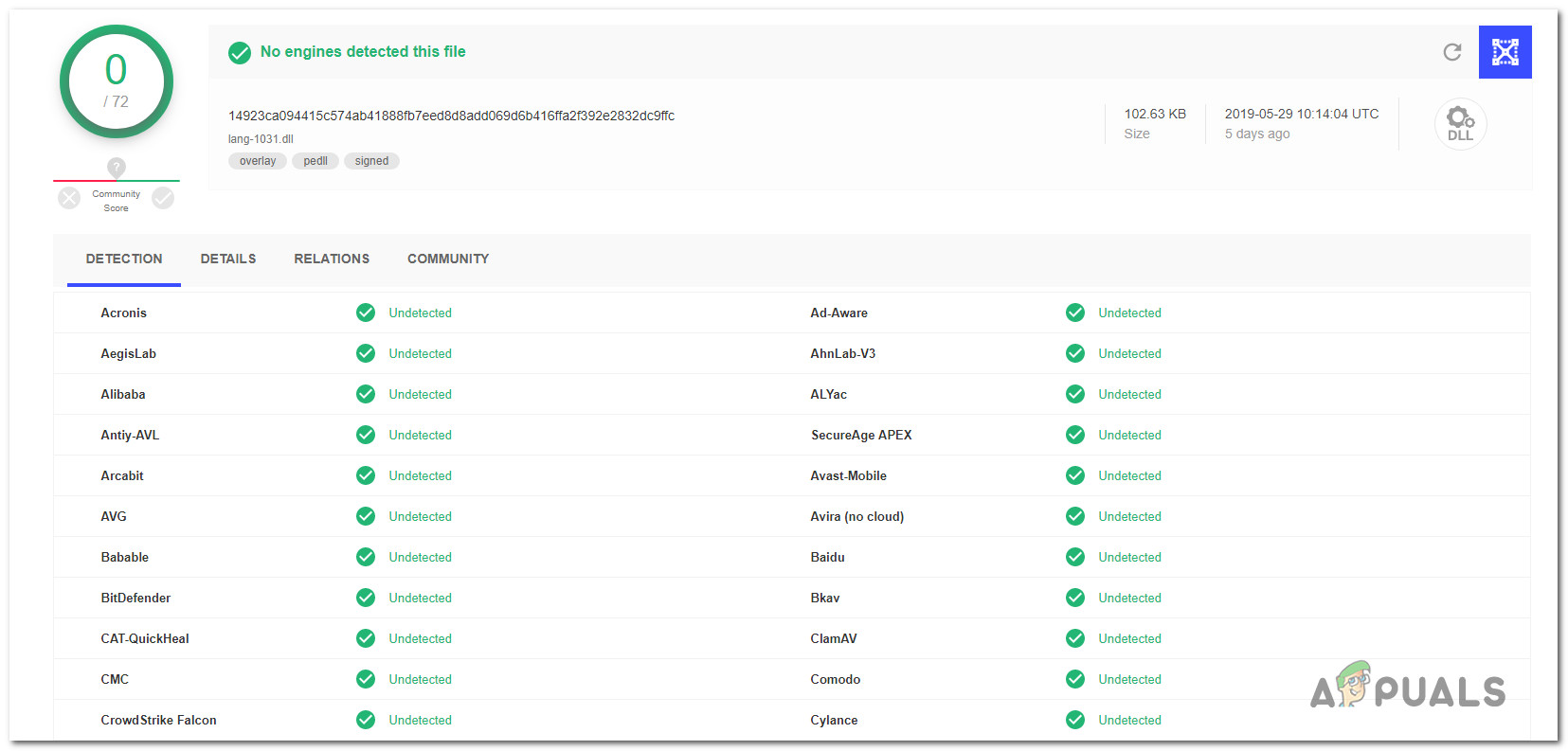This screenshot has width=1568, height=751.
Task: Open the Relations tab
Action: point(332,259)
